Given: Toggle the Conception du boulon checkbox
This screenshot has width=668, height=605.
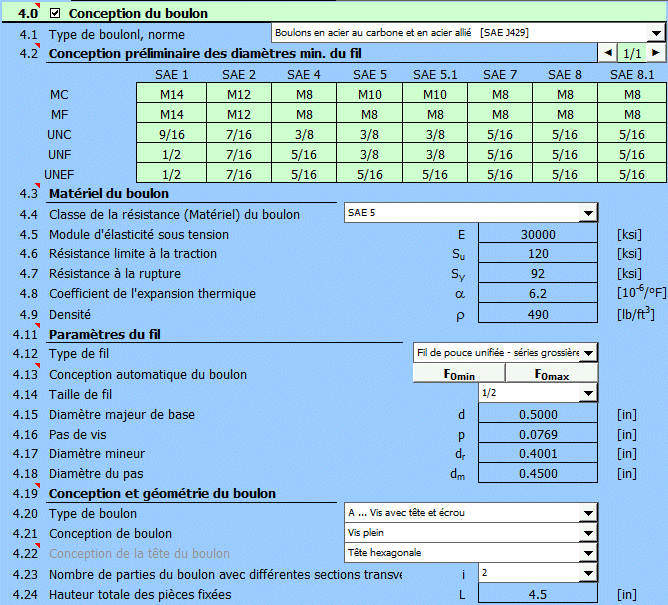Looking at the screenshot, I should click(x=55, y=13).
